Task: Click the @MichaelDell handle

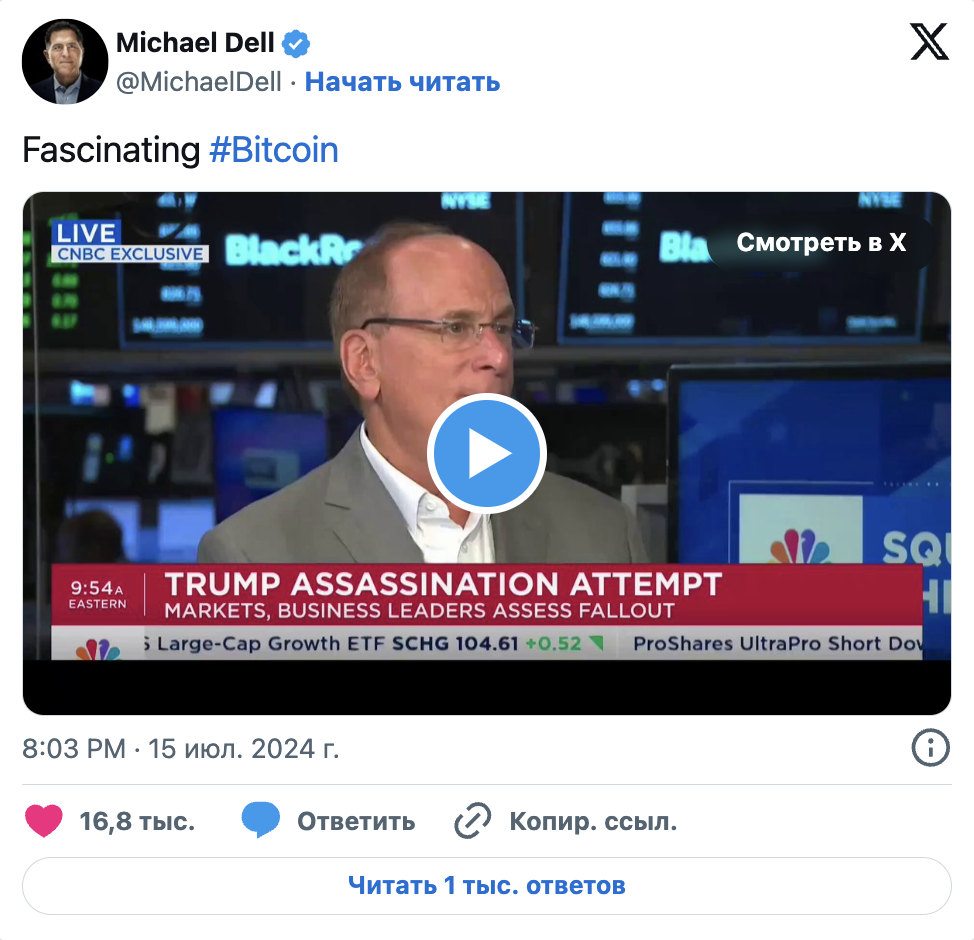Action: (x=199, y=82)
